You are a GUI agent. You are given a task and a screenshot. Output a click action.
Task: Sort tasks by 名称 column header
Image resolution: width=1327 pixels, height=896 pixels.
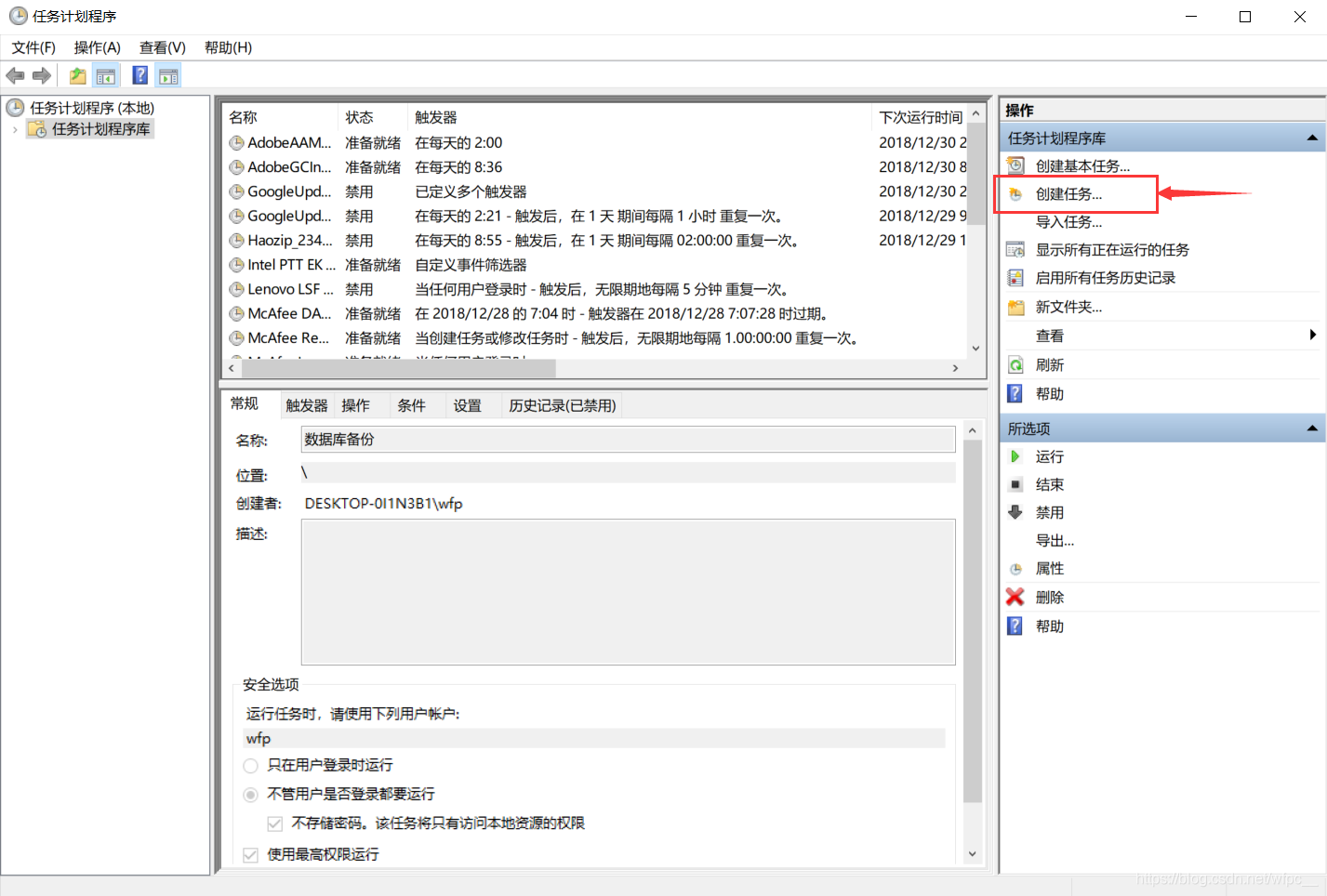click(281, 117)
